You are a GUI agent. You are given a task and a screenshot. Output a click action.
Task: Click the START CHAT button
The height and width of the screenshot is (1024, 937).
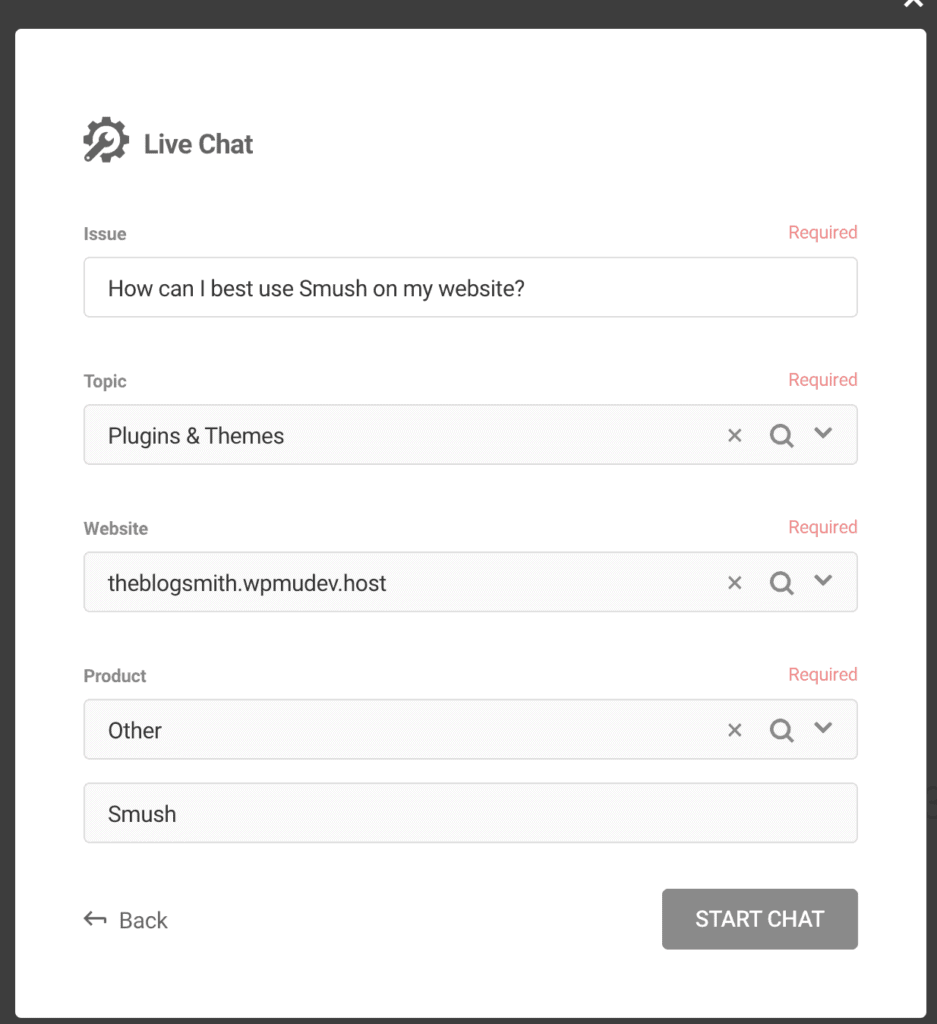759,919
